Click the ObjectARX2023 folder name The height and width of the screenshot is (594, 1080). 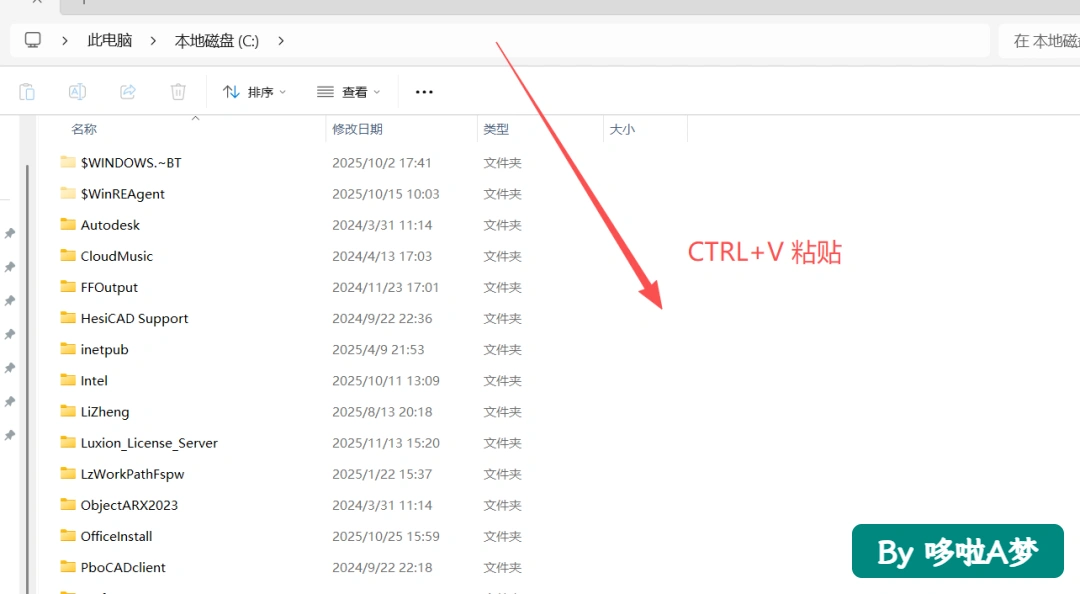point(129,505)
